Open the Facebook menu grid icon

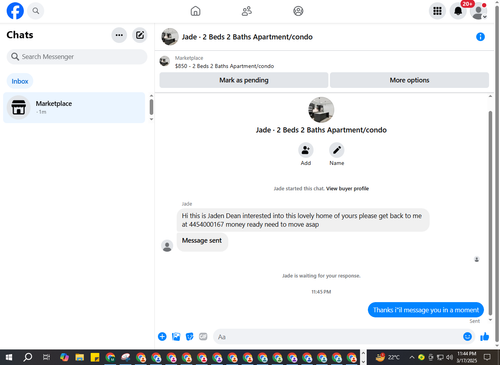tap(437, 11)
